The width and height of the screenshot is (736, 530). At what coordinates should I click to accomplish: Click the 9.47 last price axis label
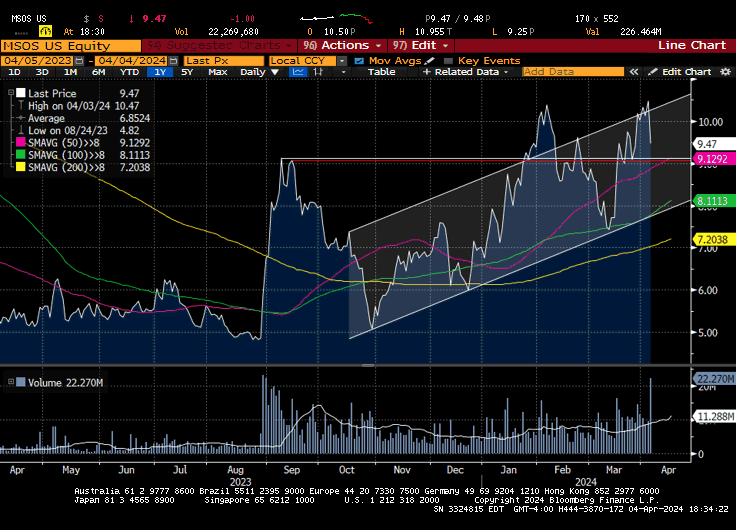coord(713,144)
